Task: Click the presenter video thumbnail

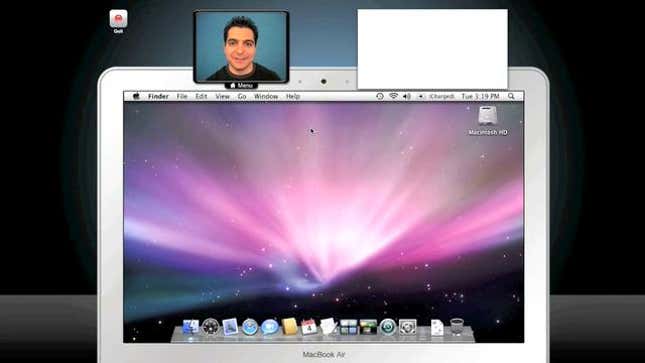Action: pyautogui.click(x=241, y=47)
